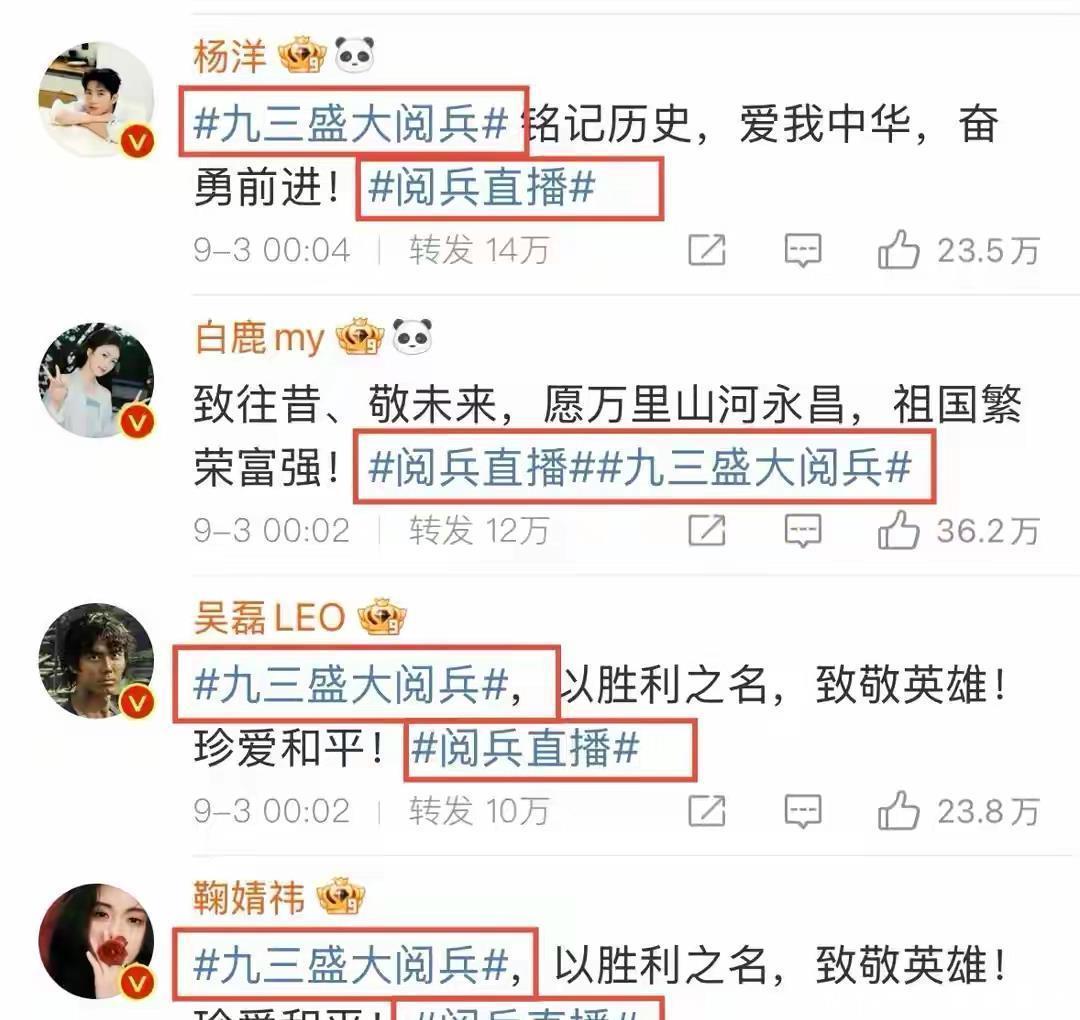1080x1020 pixels.
Task: Open the username 鞠婧祎
Action: click(x=249, y=897)
